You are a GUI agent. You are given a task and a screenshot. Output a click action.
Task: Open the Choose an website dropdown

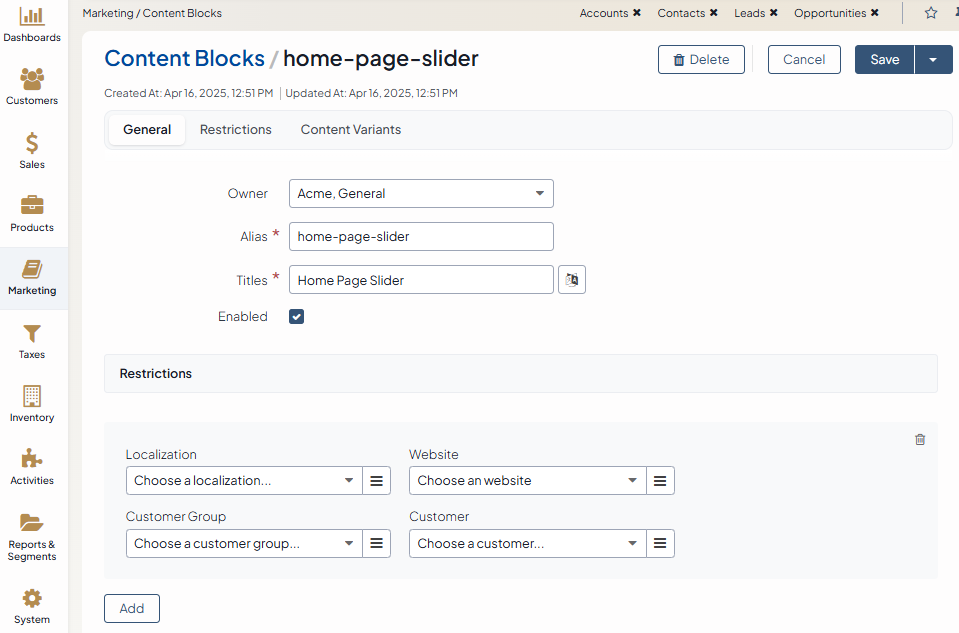(527, 481)
